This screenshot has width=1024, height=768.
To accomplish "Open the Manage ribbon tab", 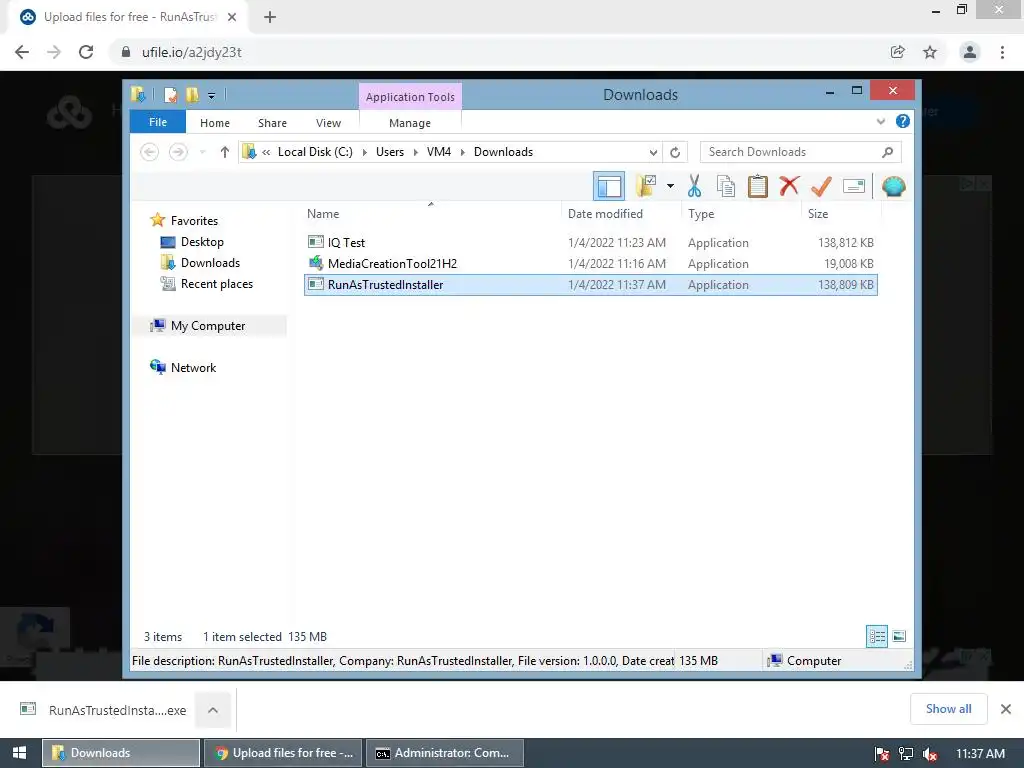I will click(410, 123).
